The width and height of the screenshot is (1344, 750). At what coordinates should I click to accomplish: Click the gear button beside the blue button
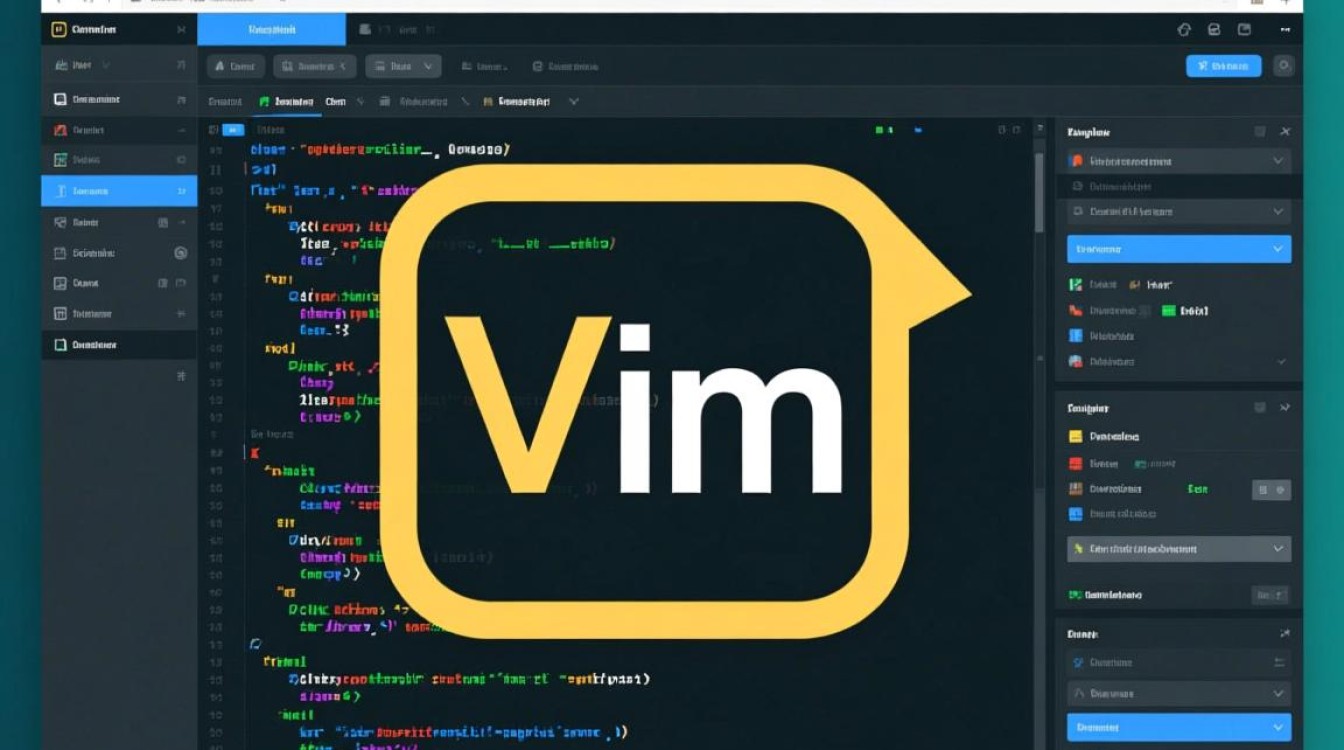1284,66
